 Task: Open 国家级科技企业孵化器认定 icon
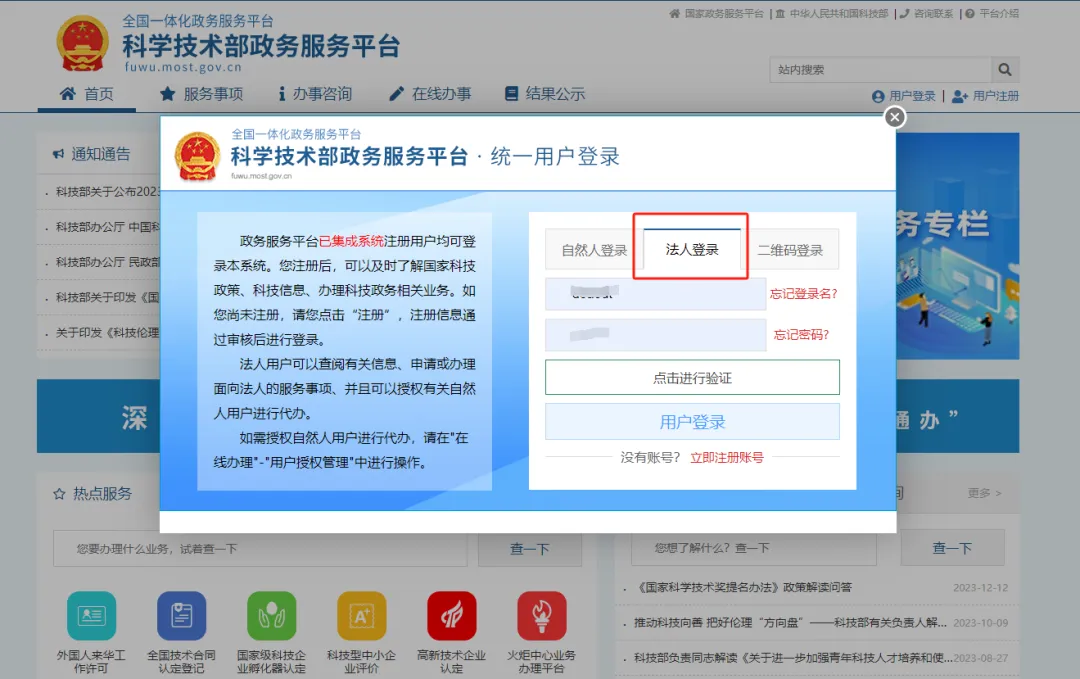(x=271, y=616)
